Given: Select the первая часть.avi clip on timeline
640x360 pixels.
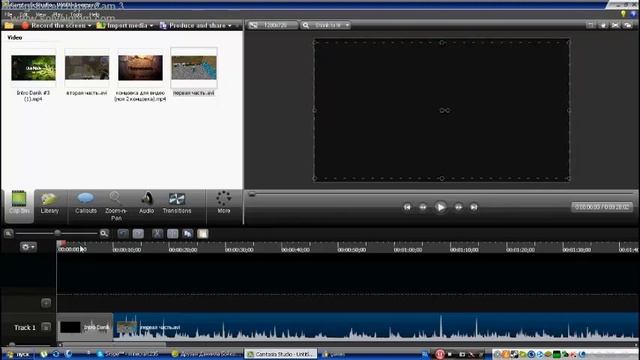Looking at the screenshot, I should point(376,327).
